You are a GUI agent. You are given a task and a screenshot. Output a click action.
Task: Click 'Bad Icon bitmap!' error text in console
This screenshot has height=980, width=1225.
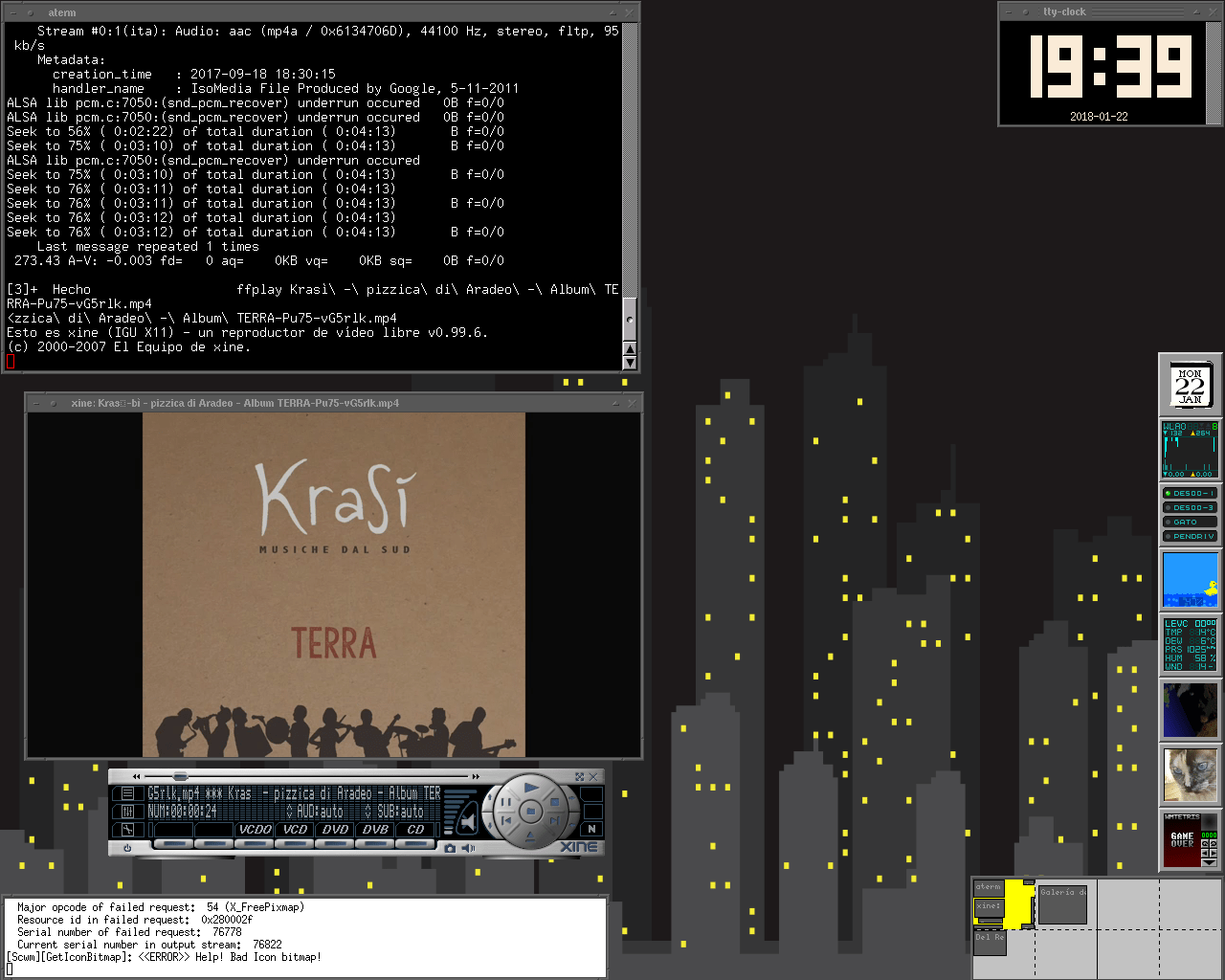tap(259, 957)
